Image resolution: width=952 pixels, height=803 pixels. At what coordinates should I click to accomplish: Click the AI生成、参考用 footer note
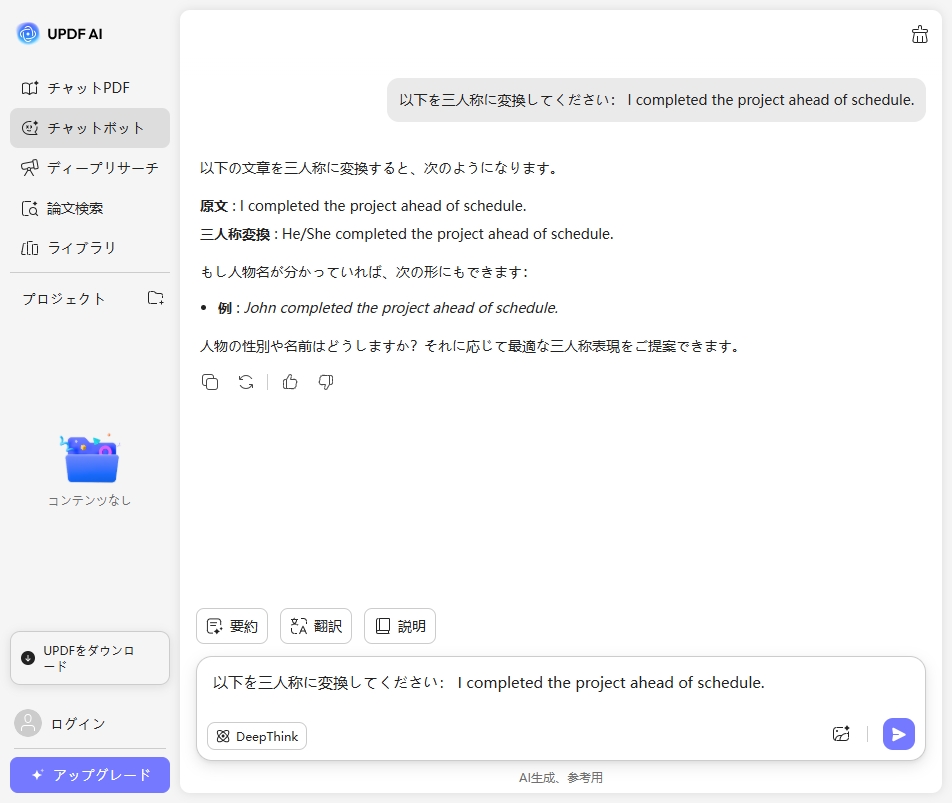click(x=560, y=778)
